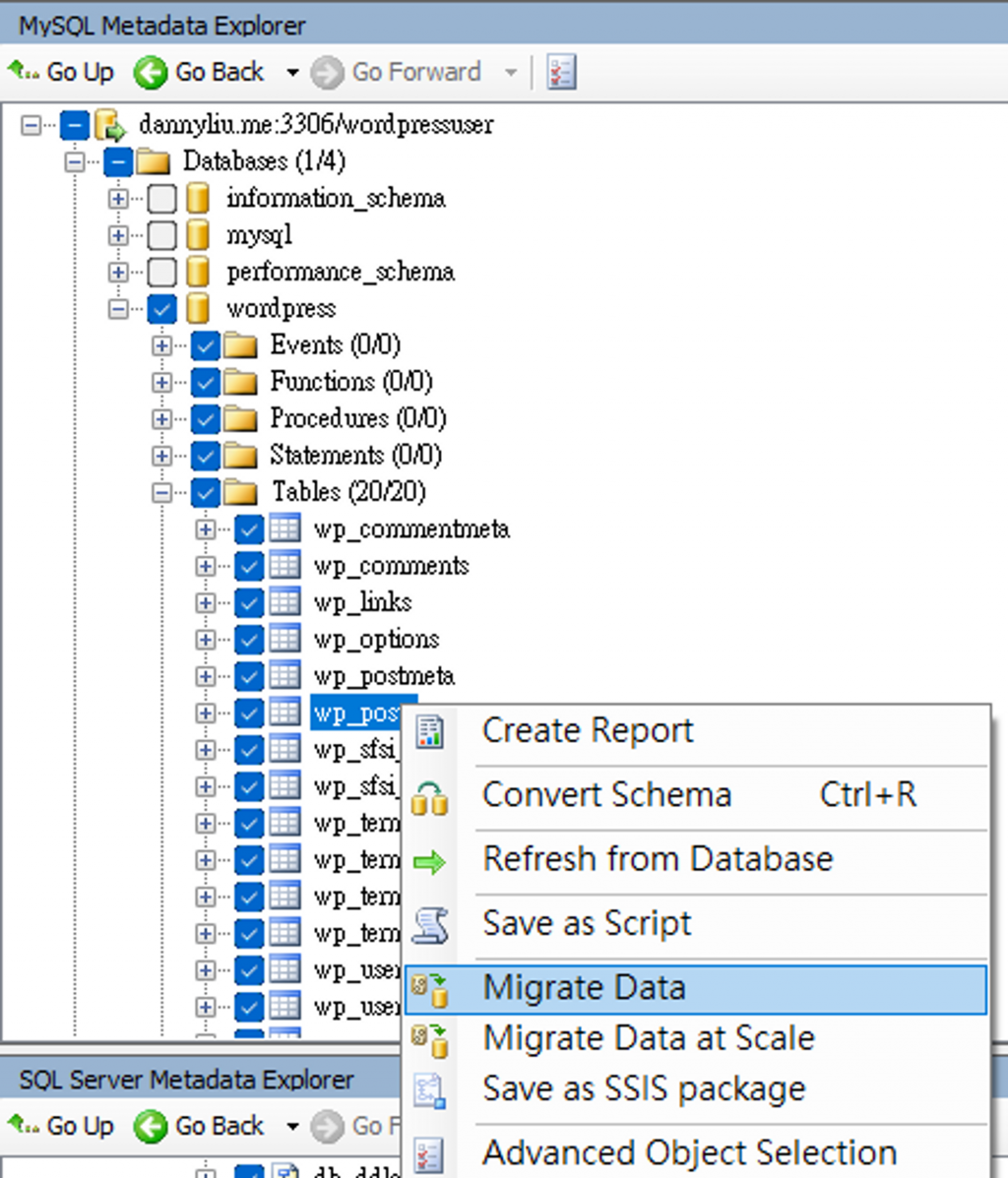1008x1178 pixels.
Task: Choose Create Report from context menu
Action: pyautogui.click(x=695, y=732)
